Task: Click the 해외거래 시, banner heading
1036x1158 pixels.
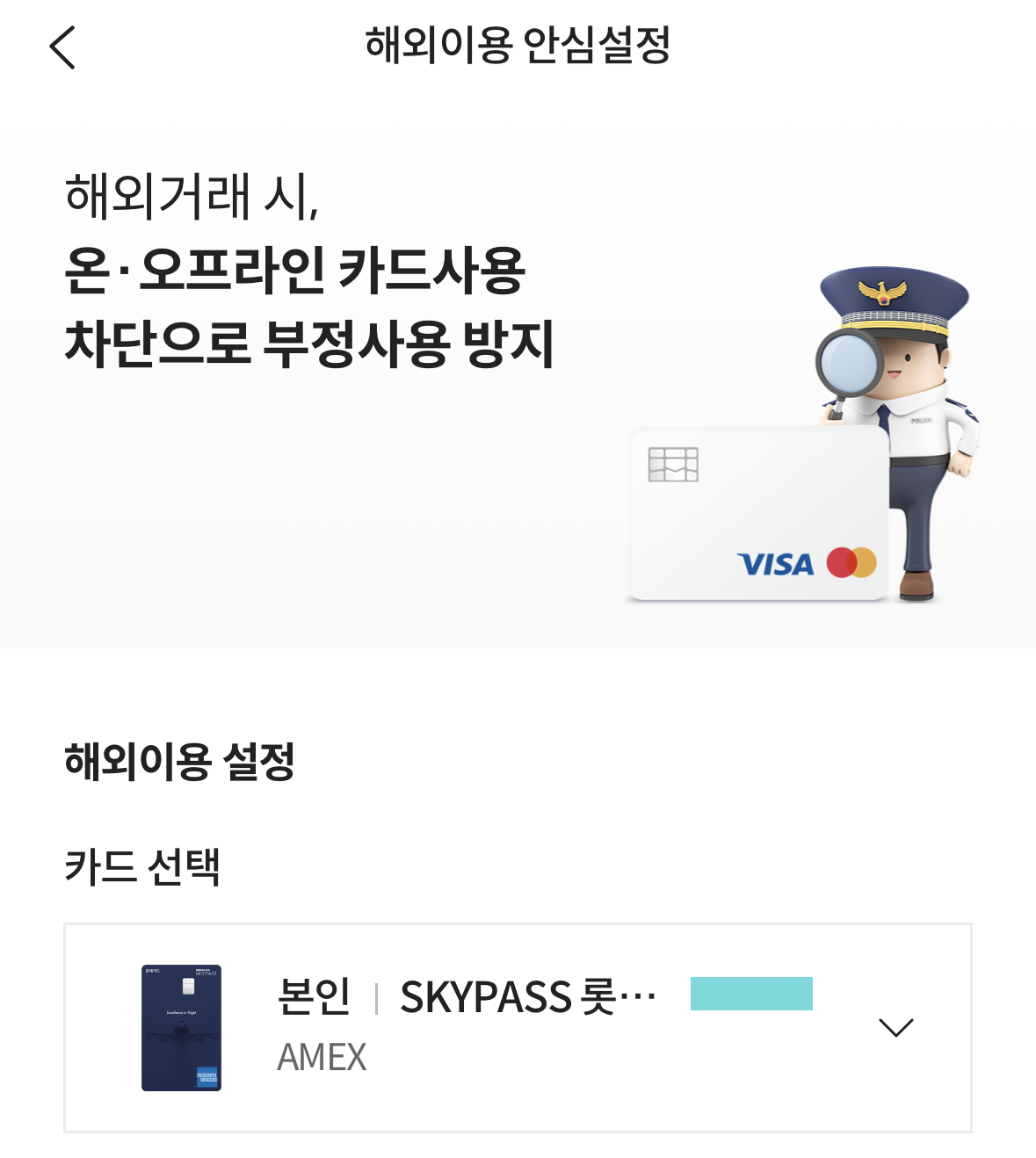Action: 192,195
